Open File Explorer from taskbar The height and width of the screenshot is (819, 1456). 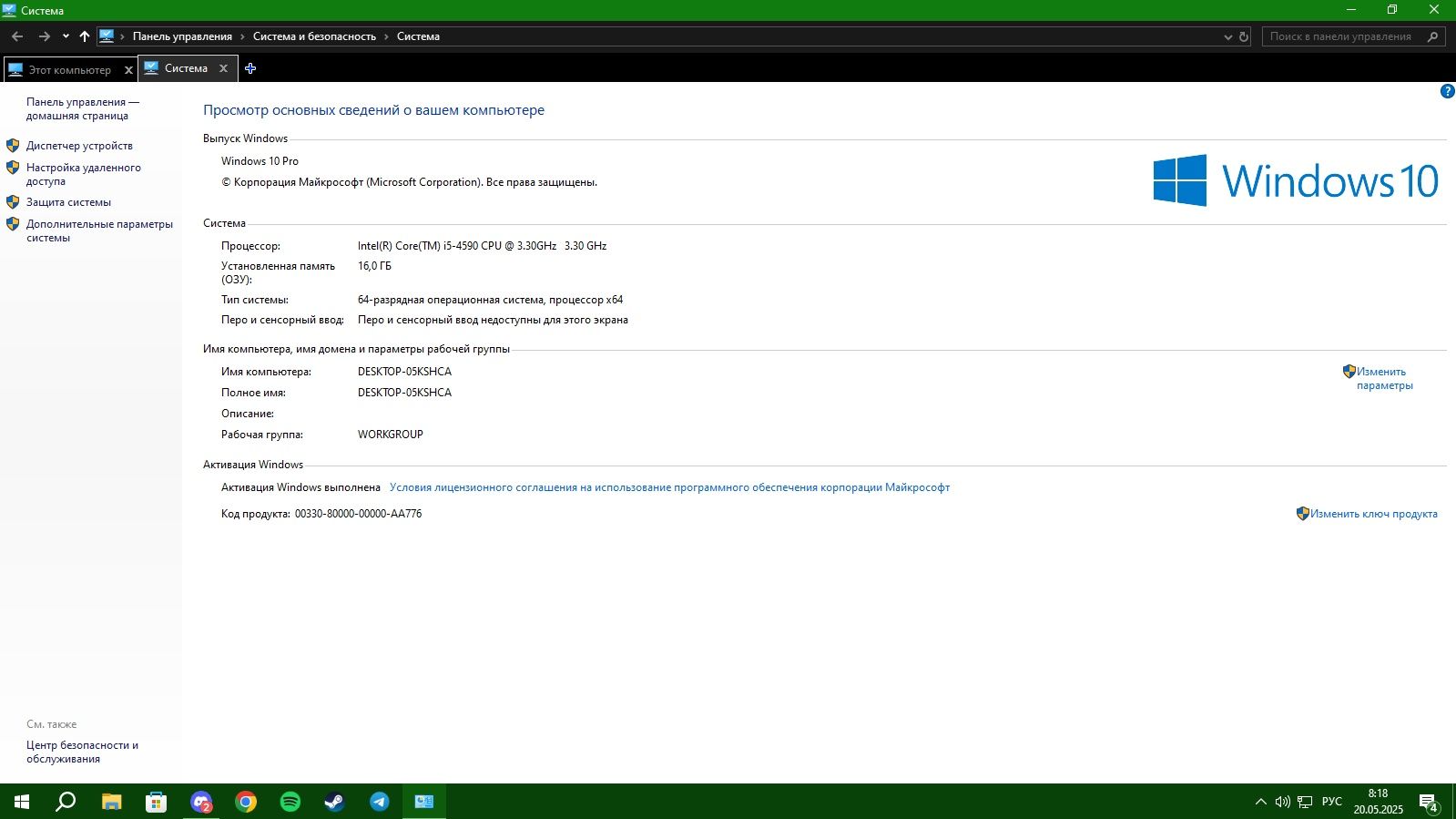111,802
